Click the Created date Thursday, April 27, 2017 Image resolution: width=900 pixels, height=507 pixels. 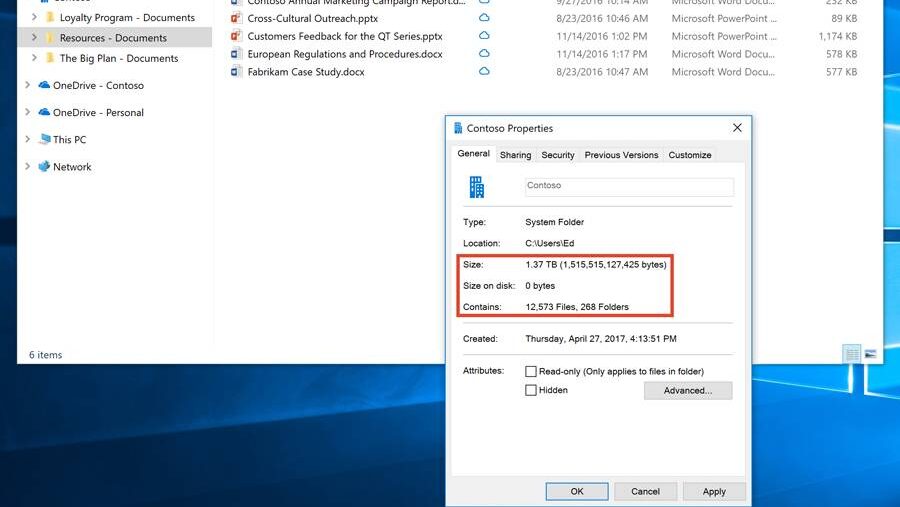(x=600, y=339)
